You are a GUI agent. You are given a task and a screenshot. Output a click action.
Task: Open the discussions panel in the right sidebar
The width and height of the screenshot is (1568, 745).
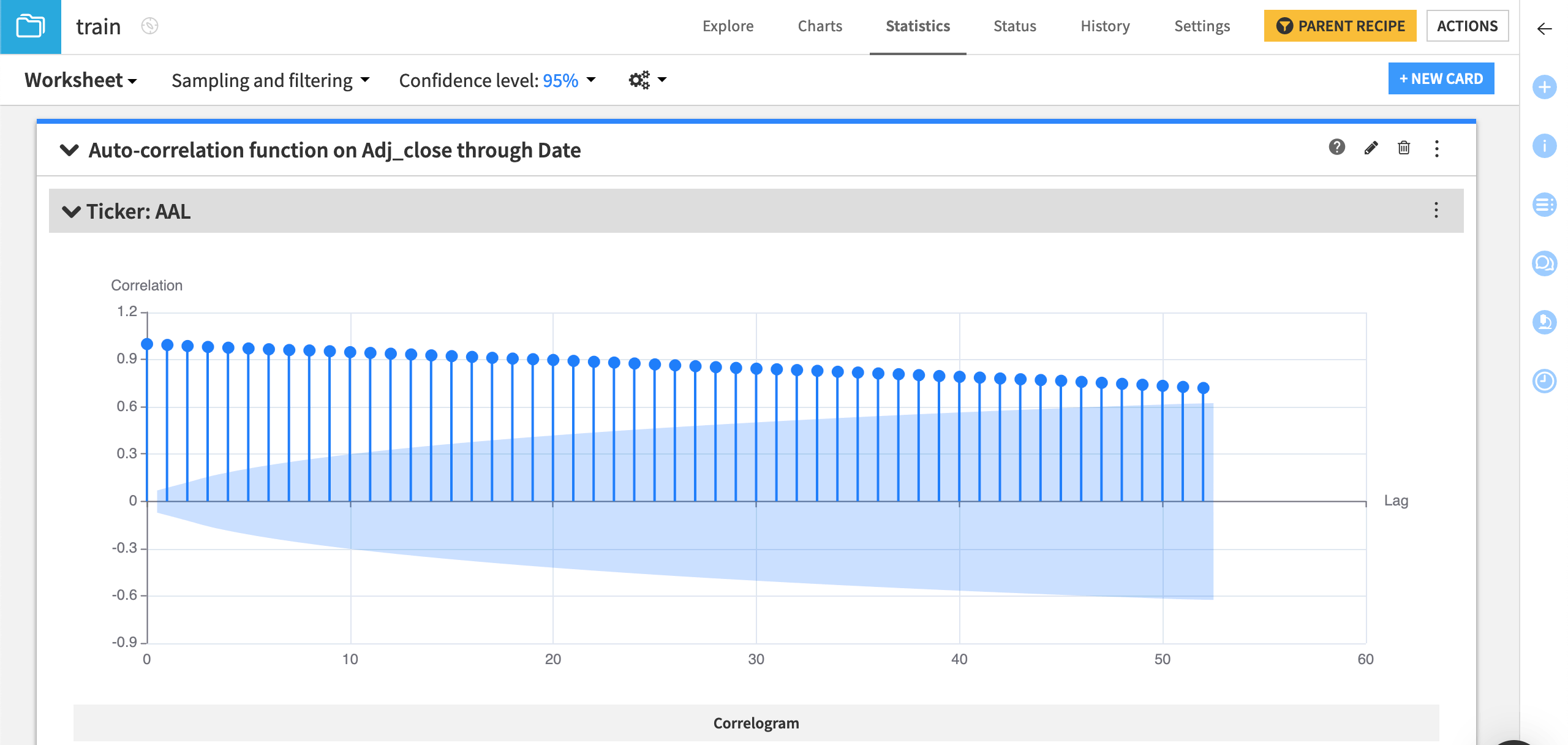tap(1545, 262)
